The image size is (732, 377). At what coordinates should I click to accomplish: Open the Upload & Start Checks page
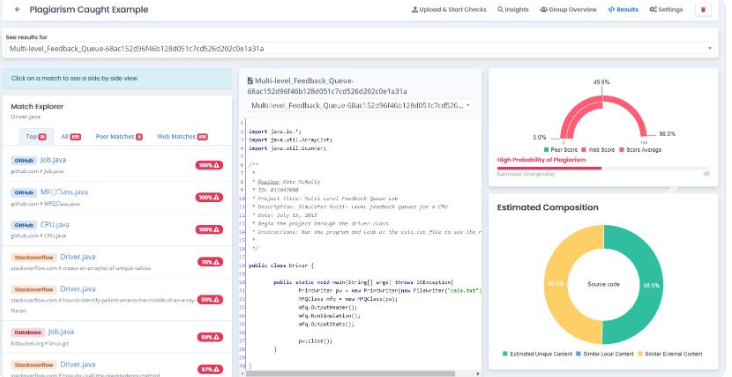[449, 9]
